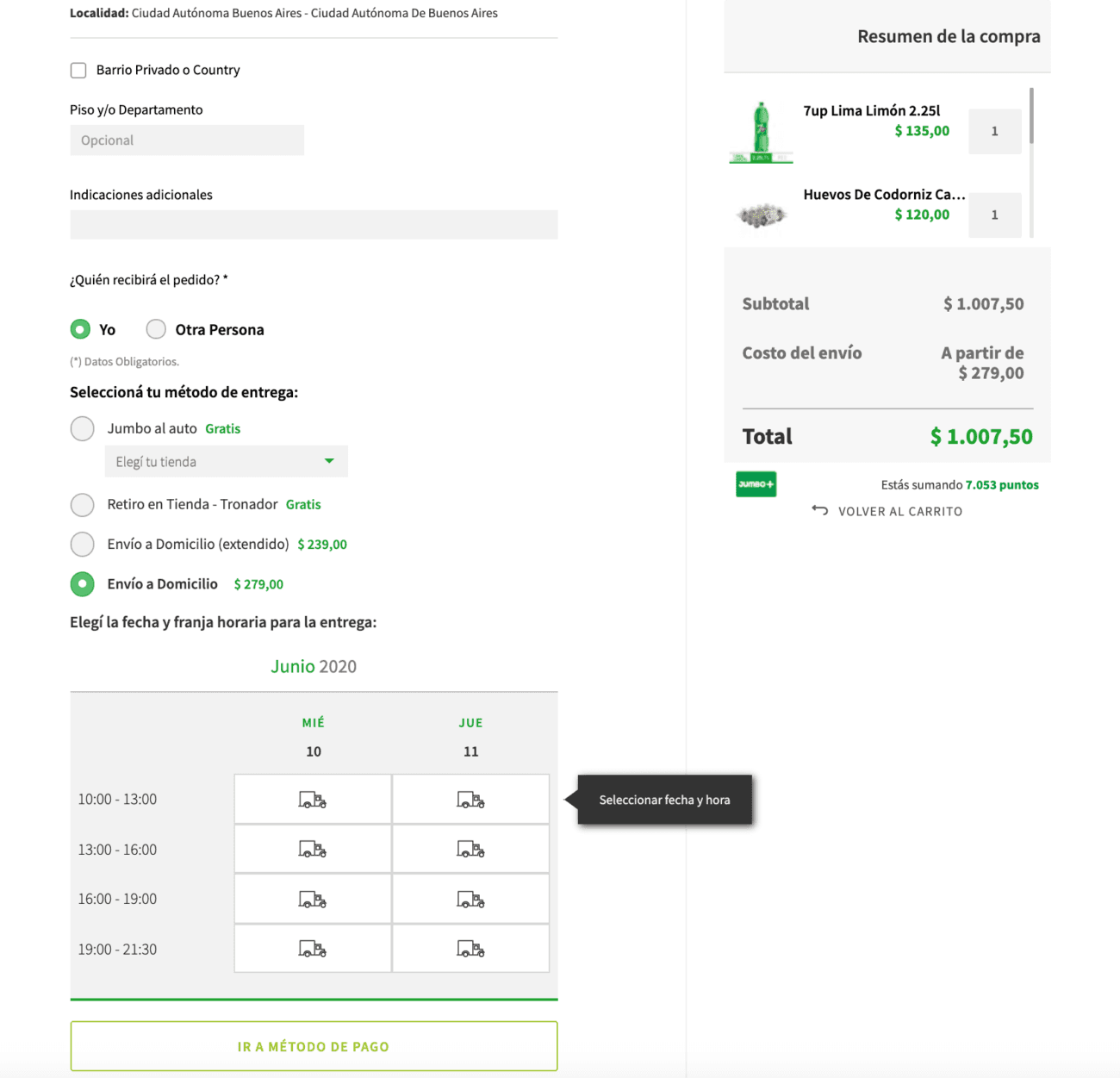Open the Elegí tu tienda dropdown
This screenshot has height=1078, width=1120.
coord(226,462)
